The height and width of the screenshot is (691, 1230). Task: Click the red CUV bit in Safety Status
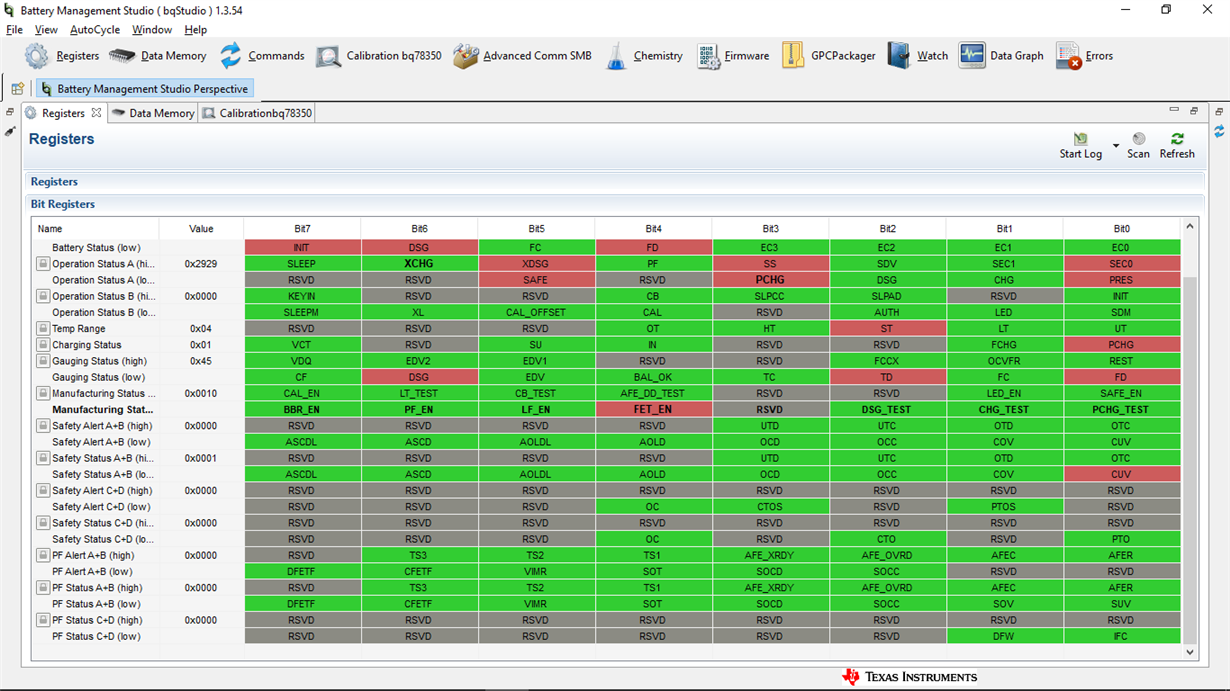(x=1121, y=474)
